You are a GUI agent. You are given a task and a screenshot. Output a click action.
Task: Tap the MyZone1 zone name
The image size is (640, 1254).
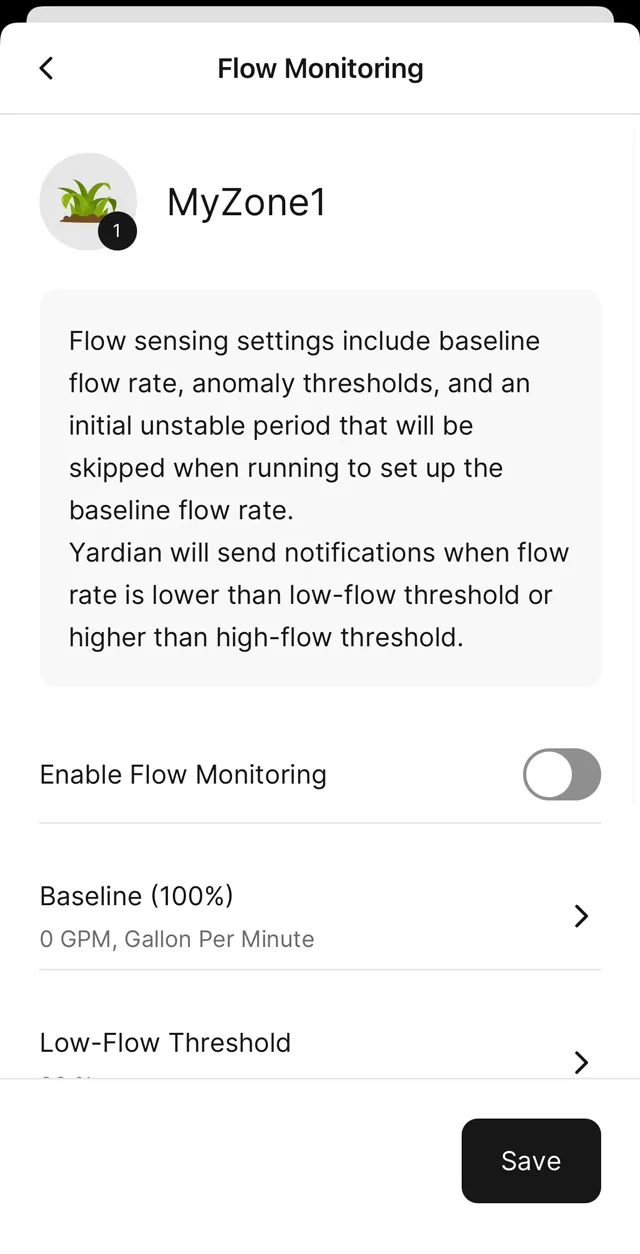pyautogui.click(x=247, y=202)
